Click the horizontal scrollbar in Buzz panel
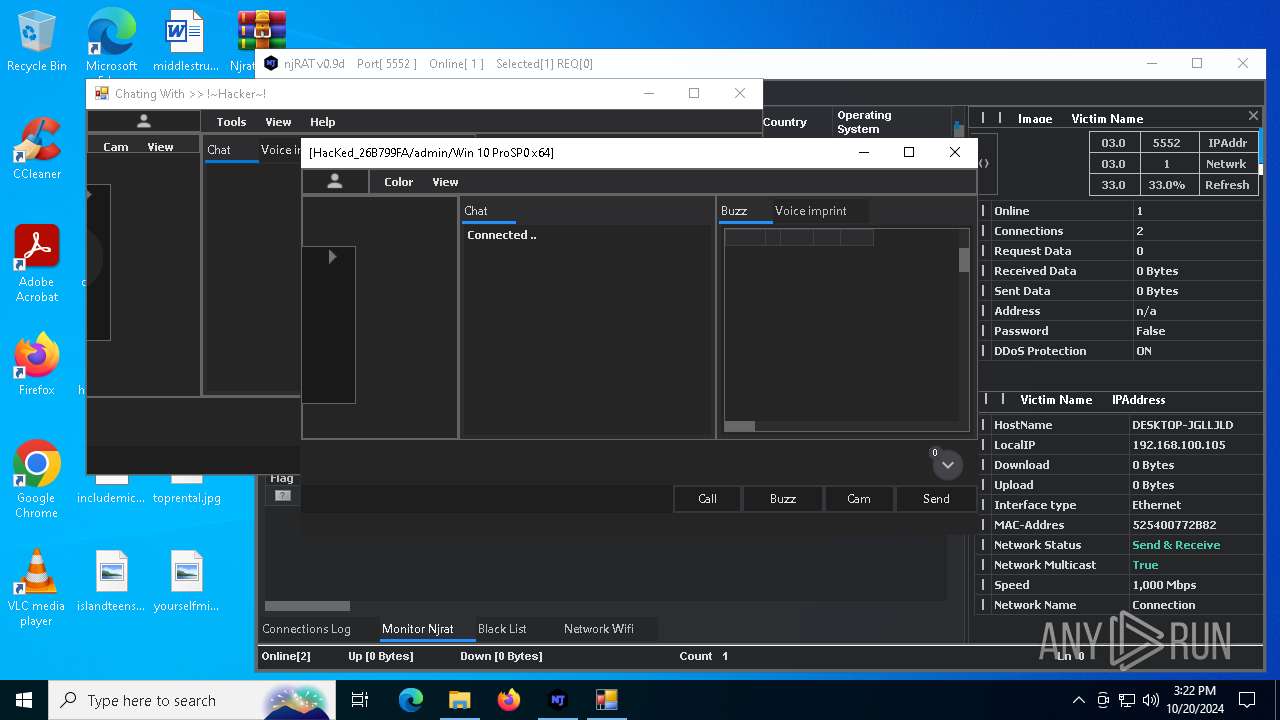 tap(740, 426)
